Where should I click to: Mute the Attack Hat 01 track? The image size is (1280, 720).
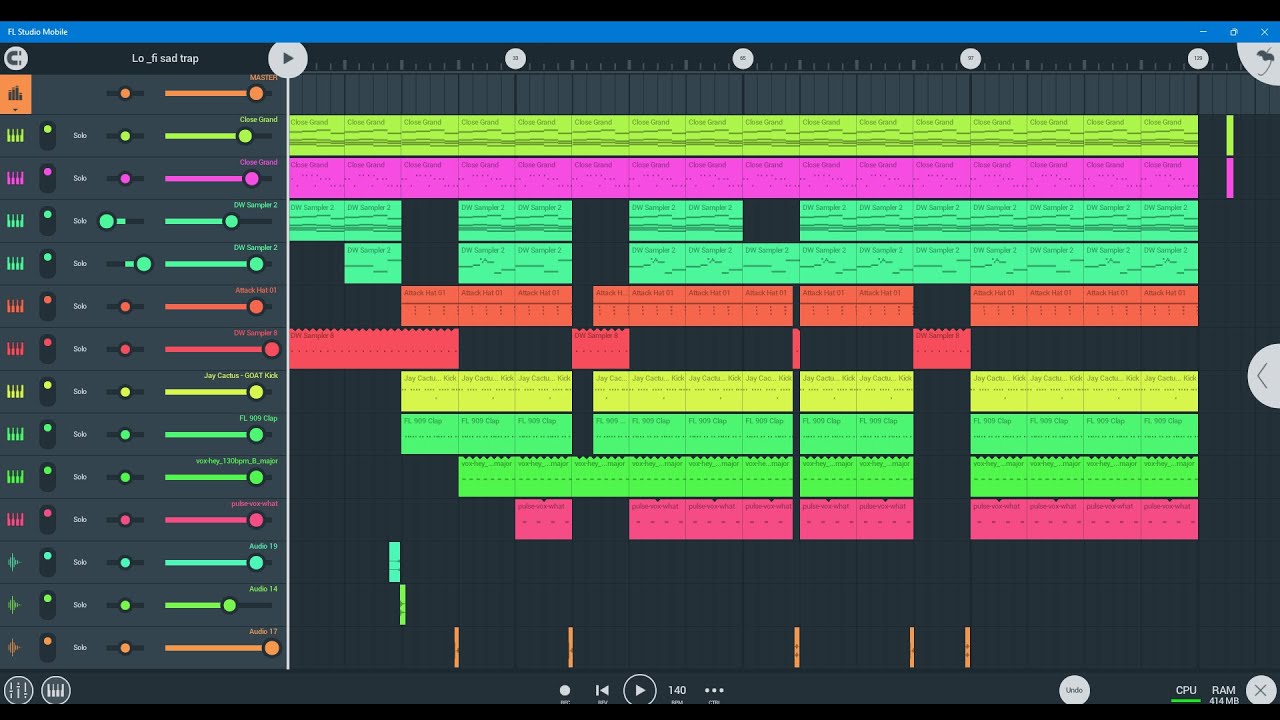tap(47, 306)
